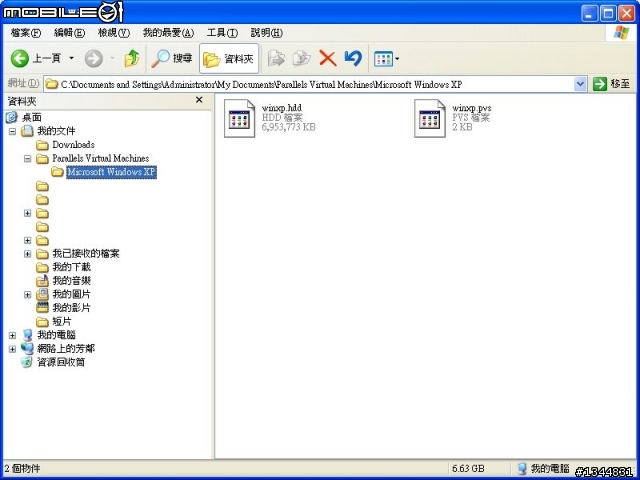The height and width of the screenshot is (480, 640).
Task: Select the 我的圖片 folder
Action: pos(71,294)
